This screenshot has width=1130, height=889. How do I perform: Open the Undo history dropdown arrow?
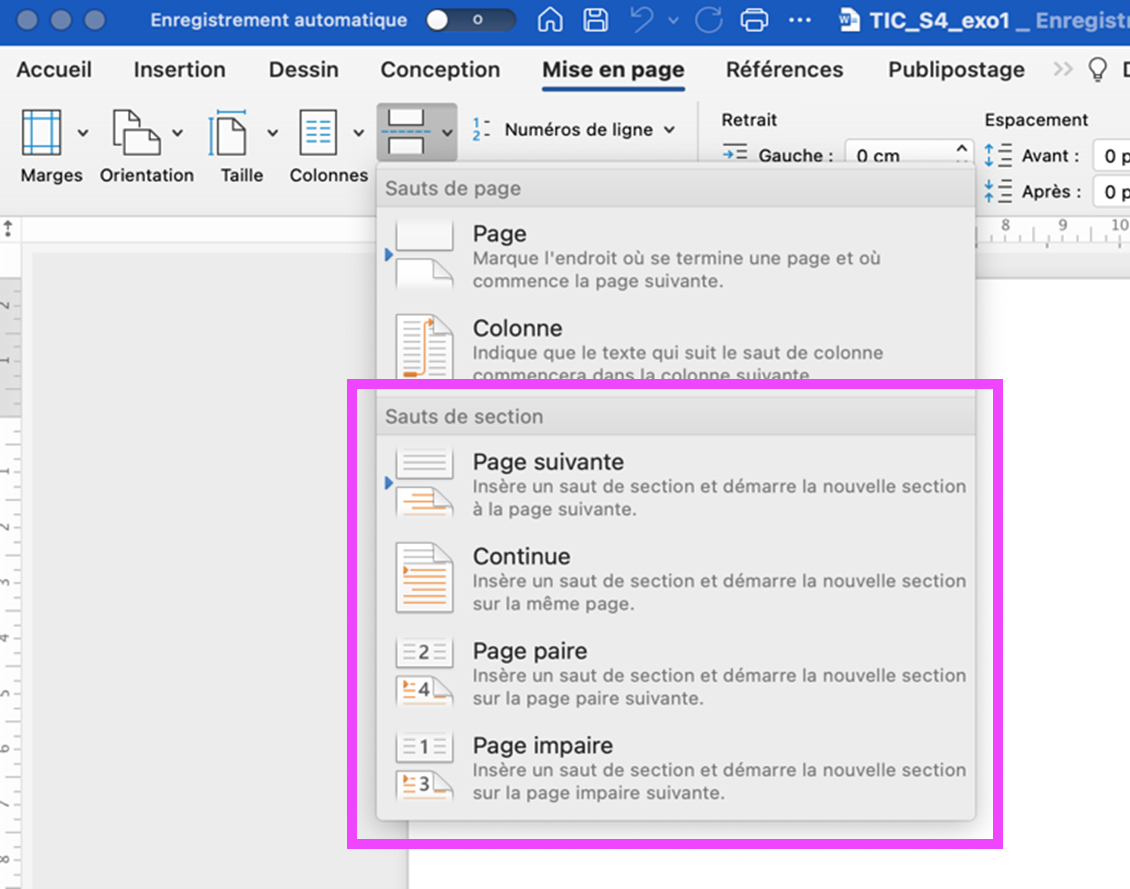click(x=673, y=21)
